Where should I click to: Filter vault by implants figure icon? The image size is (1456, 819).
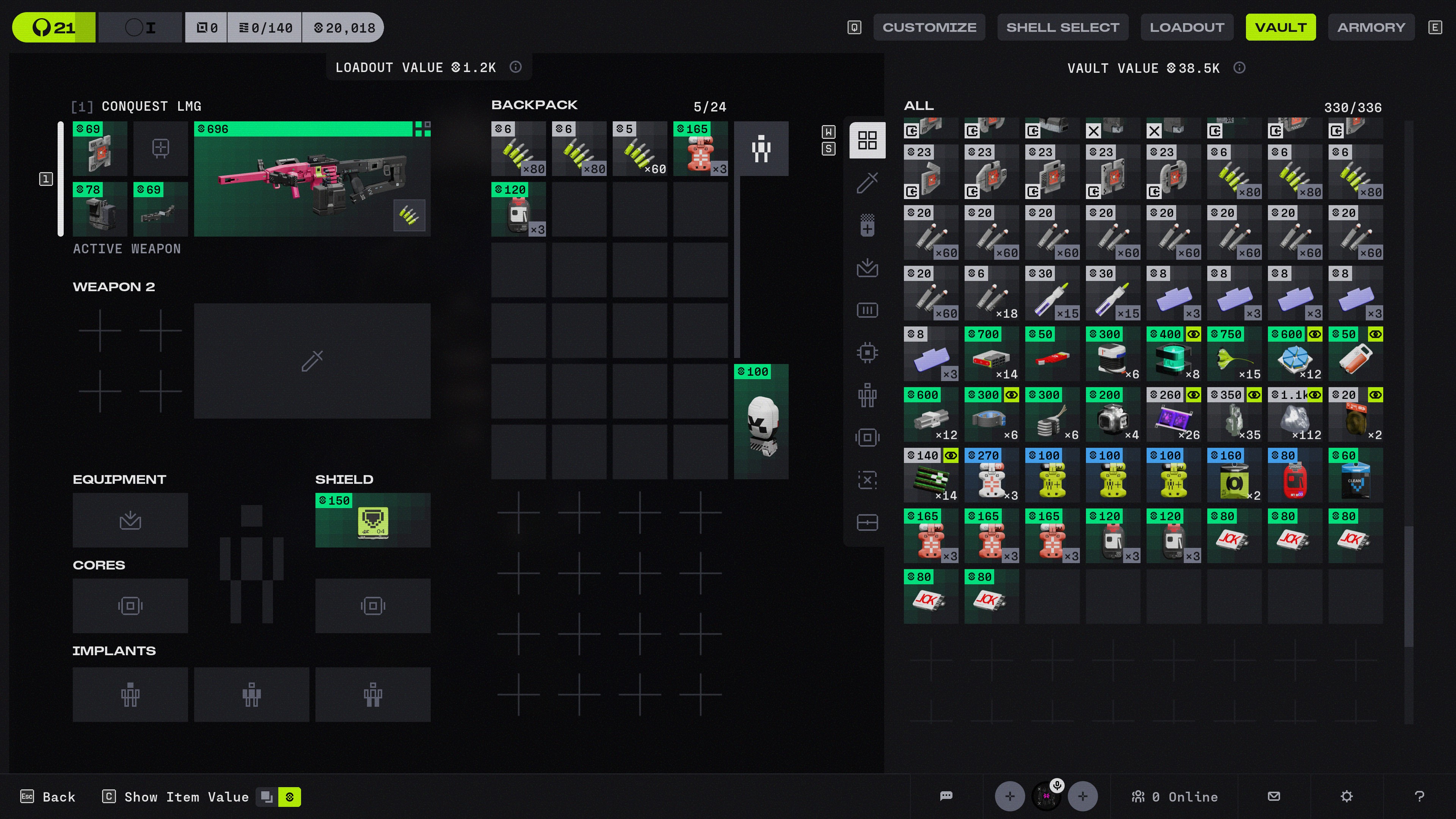(x=867, y=395)
